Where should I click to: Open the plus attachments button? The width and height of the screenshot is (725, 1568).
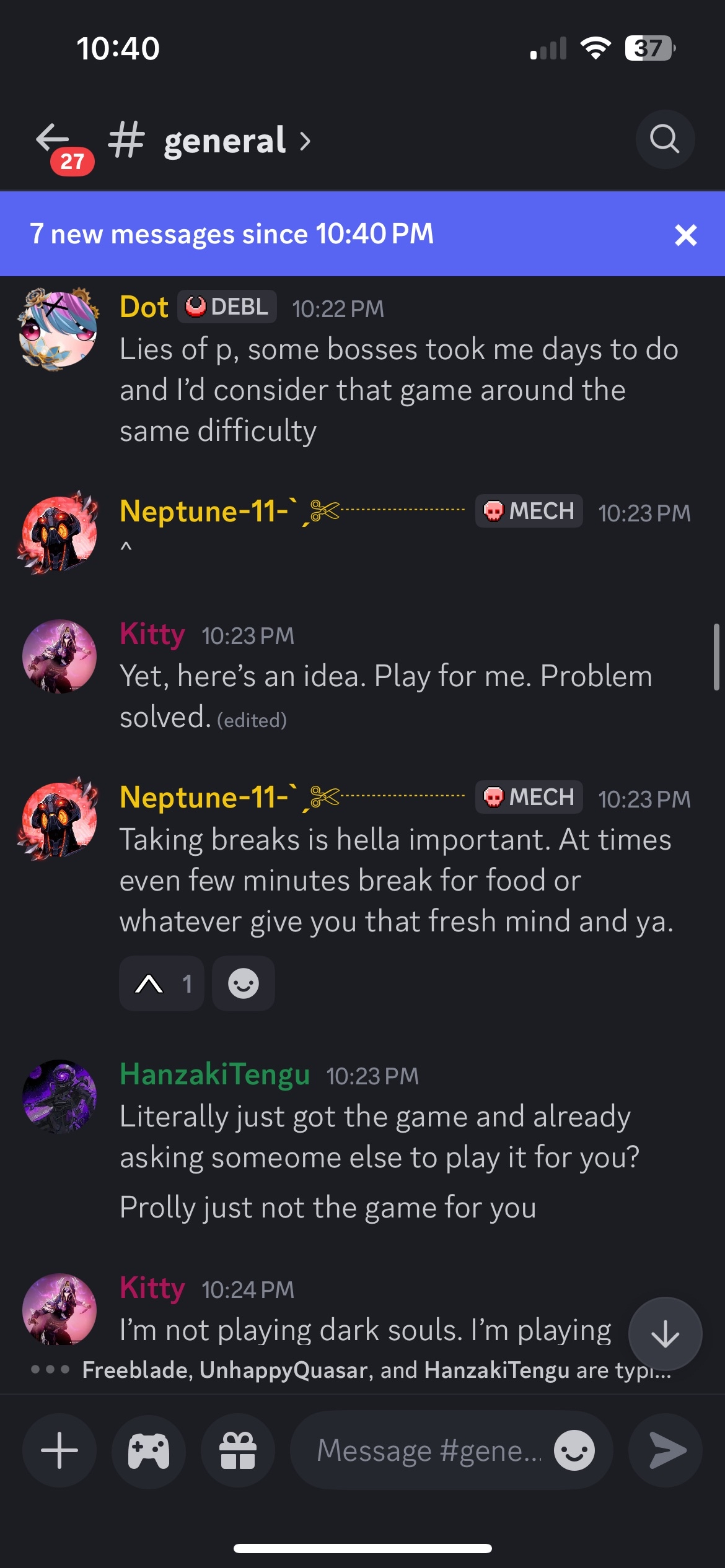point(59,1450)
